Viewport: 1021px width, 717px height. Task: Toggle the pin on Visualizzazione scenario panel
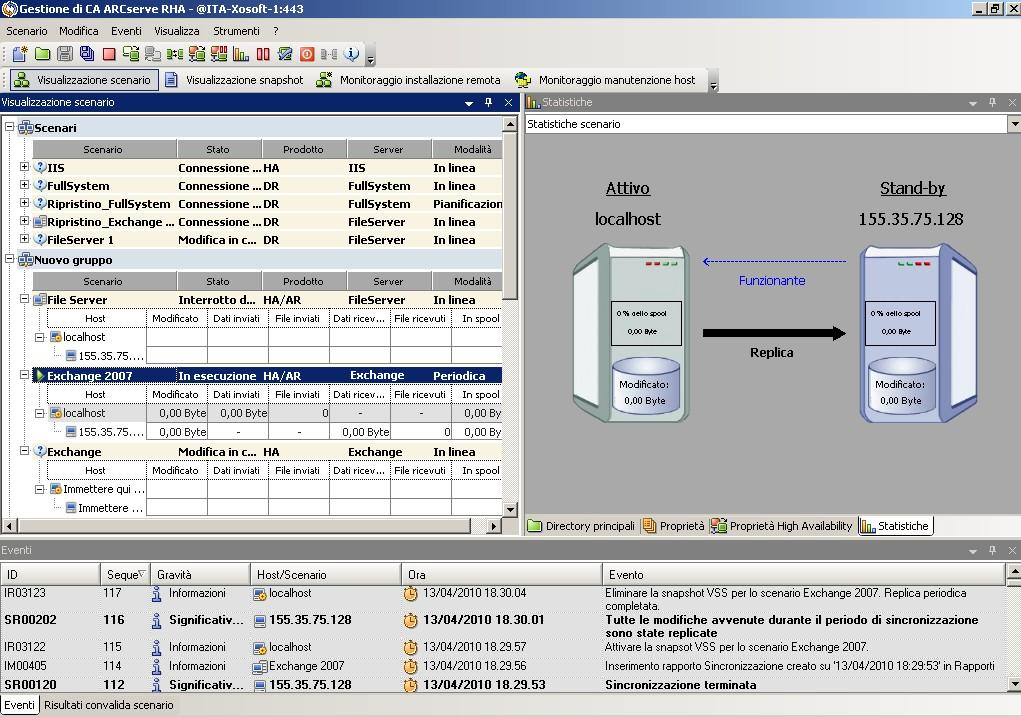point(488,102)
